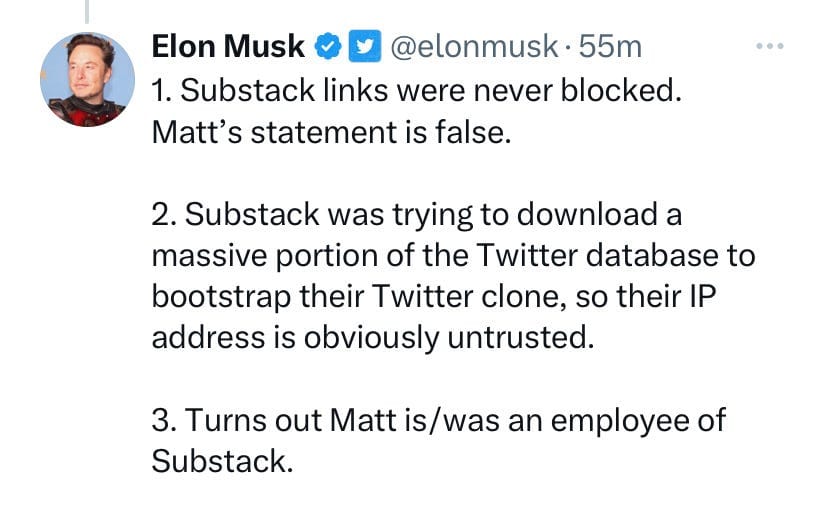Click the "55m" tweet timestamp
Screen dimensions: 828x512
611,46
